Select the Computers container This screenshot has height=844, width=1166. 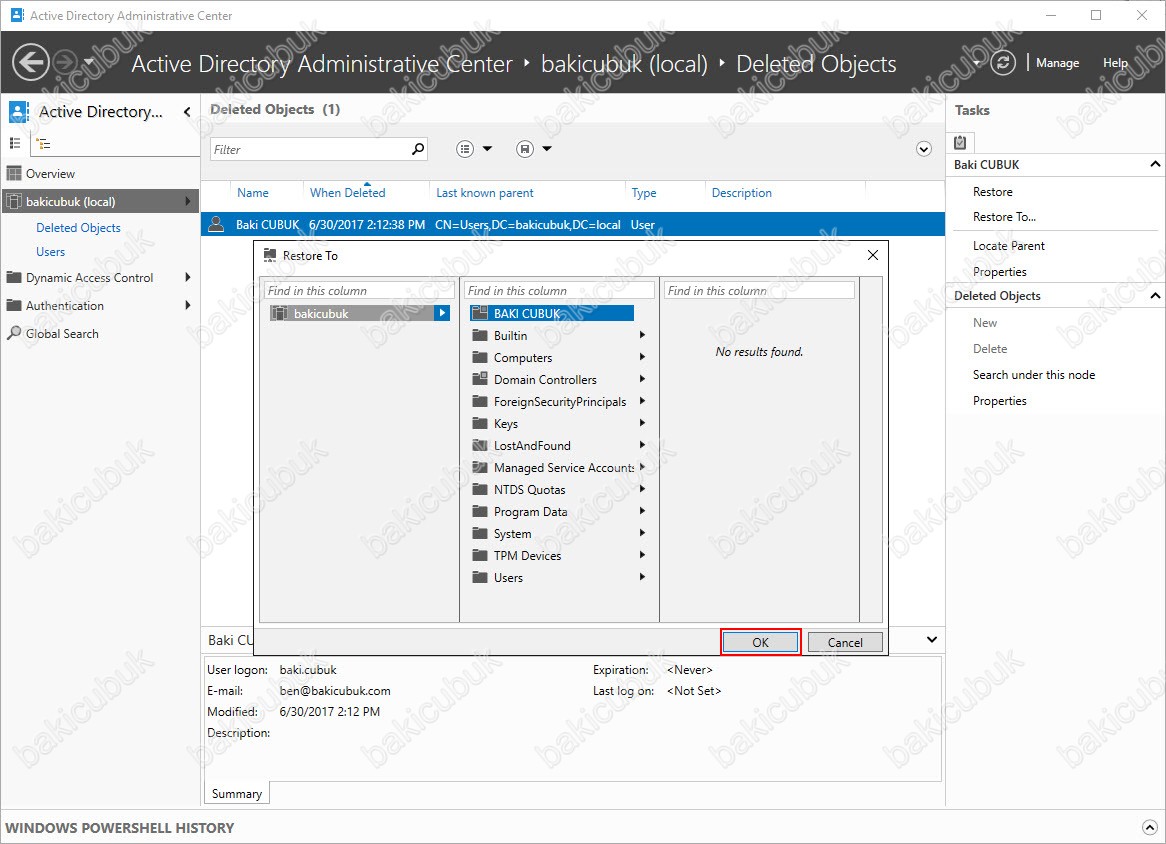pos(523,358)
